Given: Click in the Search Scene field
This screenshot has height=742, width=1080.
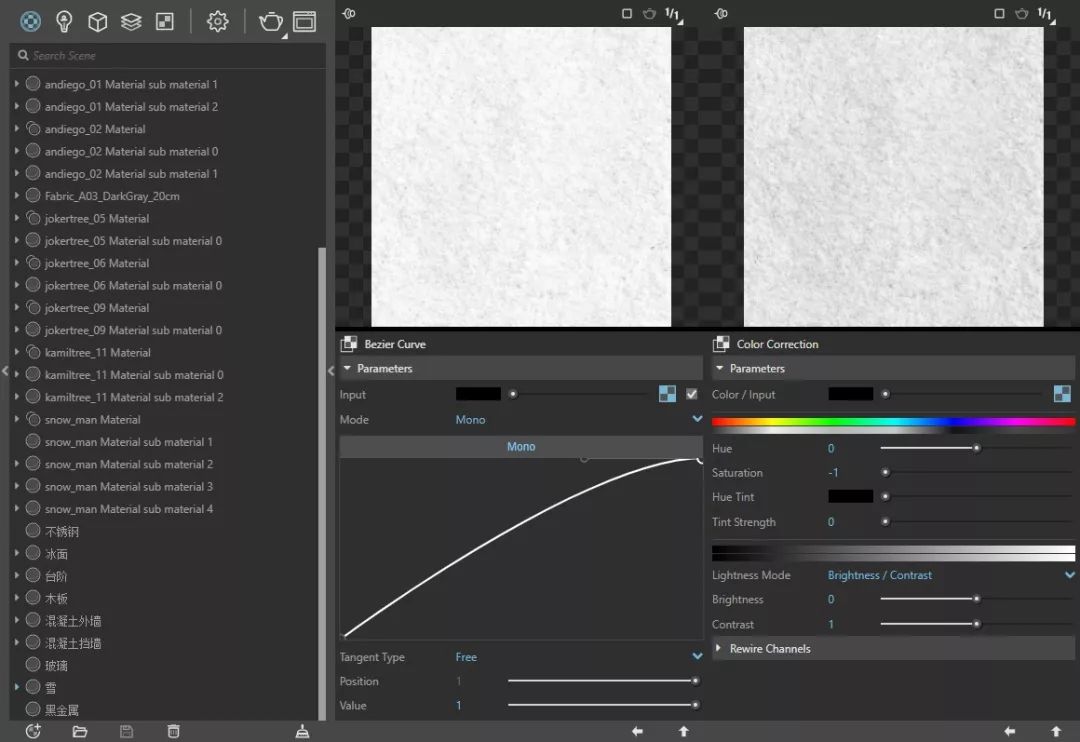Looking at the screenshot, I should tap(170, 56).
